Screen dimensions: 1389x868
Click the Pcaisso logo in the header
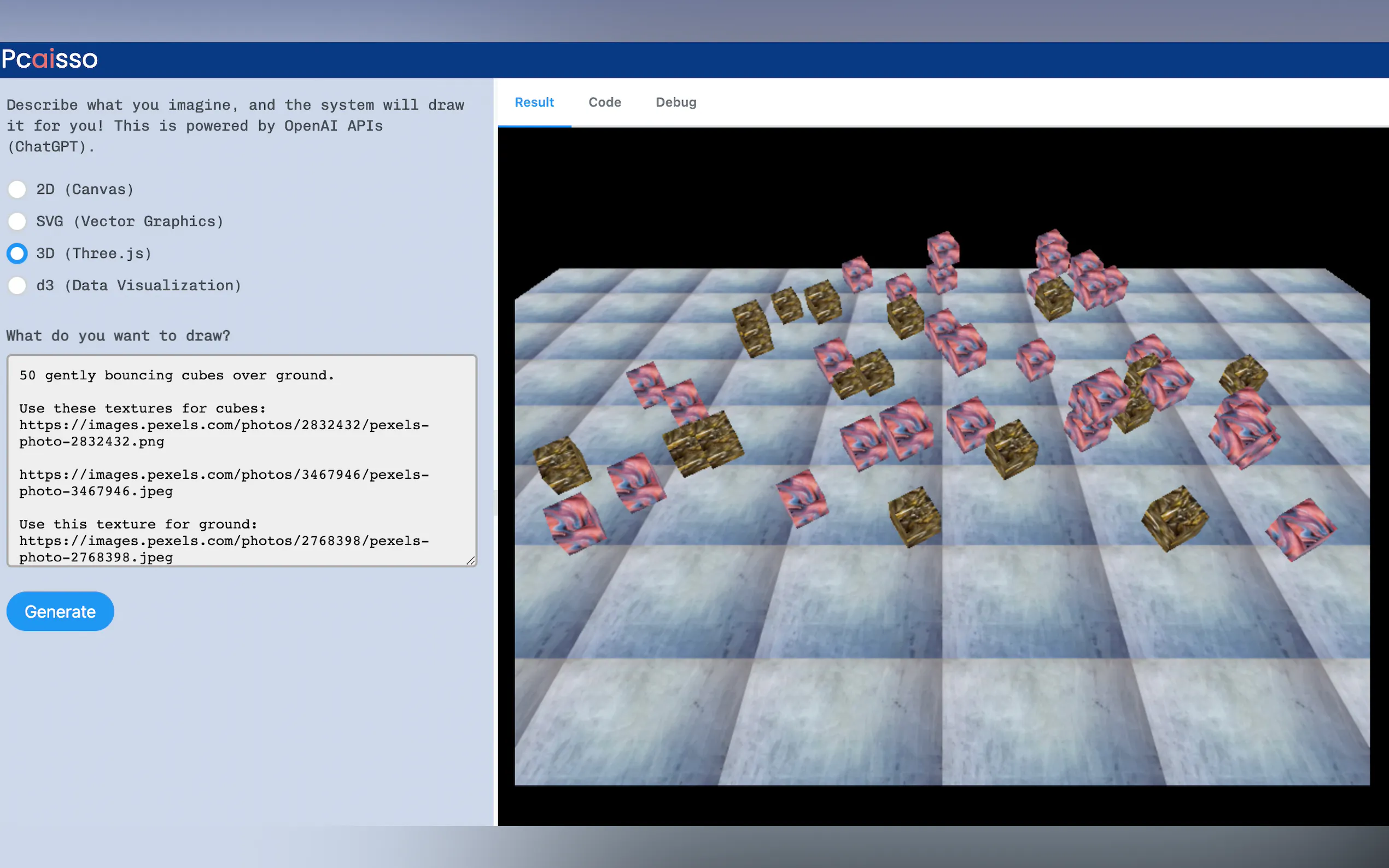[49, 59]
